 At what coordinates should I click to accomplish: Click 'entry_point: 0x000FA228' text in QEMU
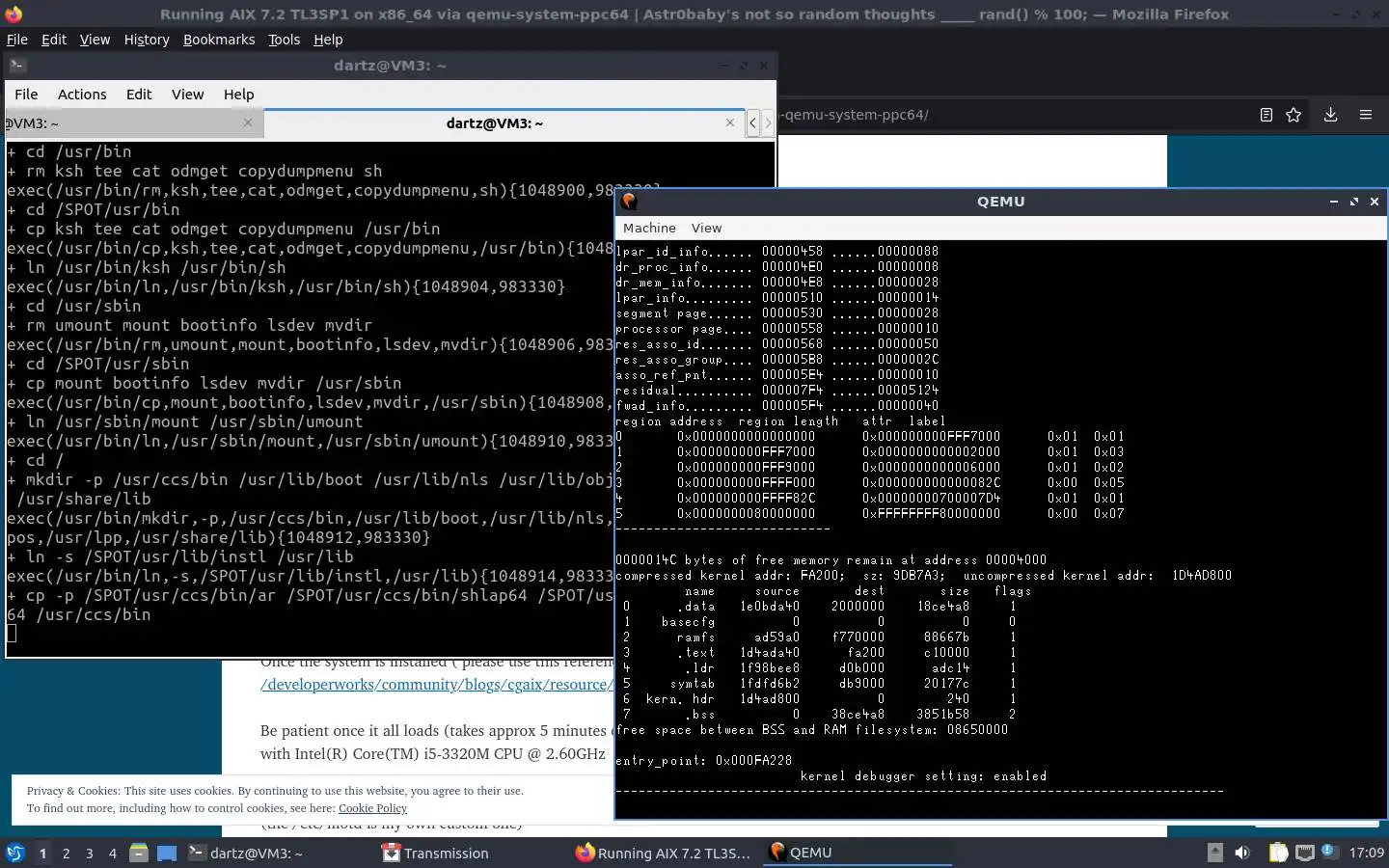point(703,760)
